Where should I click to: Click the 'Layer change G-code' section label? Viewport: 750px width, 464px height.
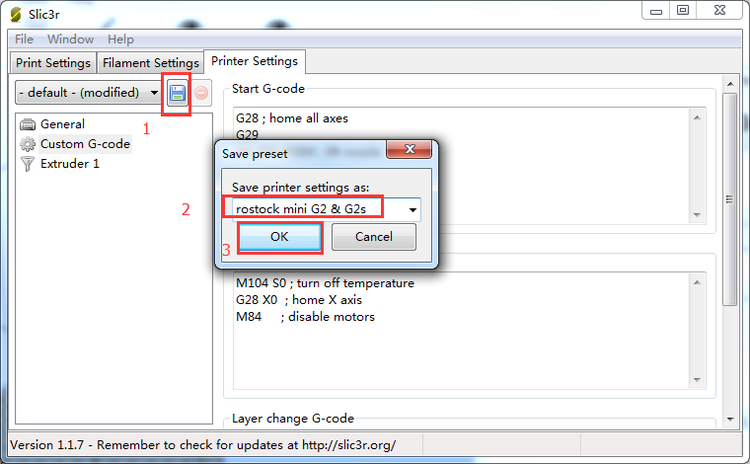point(293,419)
